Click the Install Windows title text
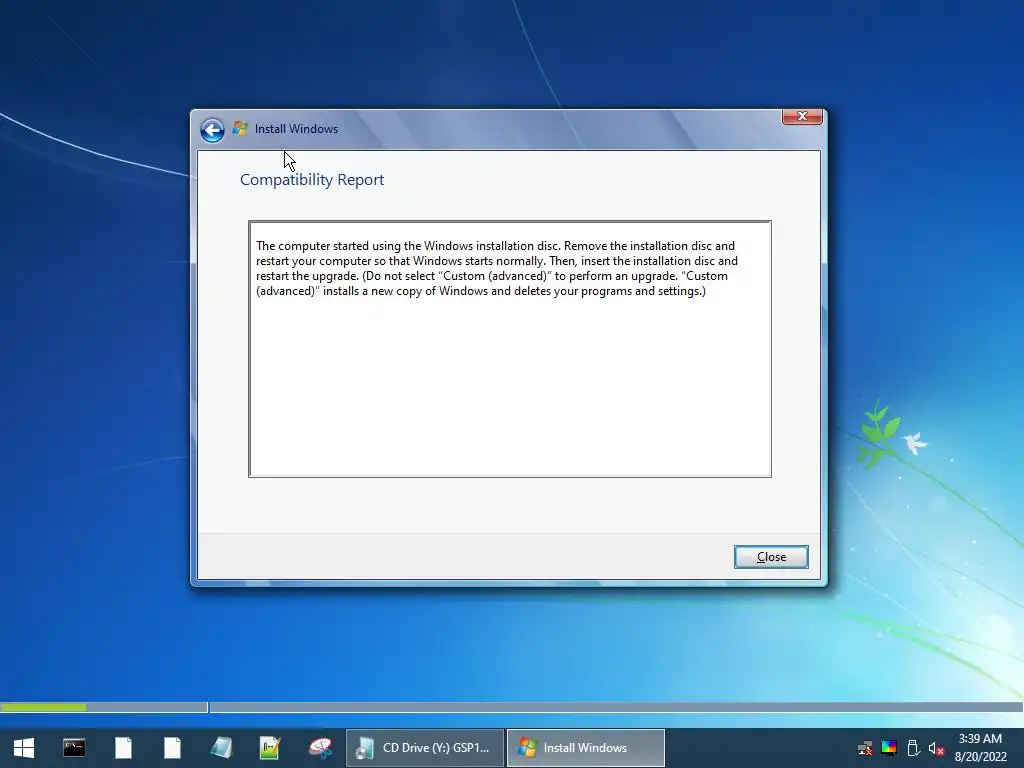 [x=296, y=129]
